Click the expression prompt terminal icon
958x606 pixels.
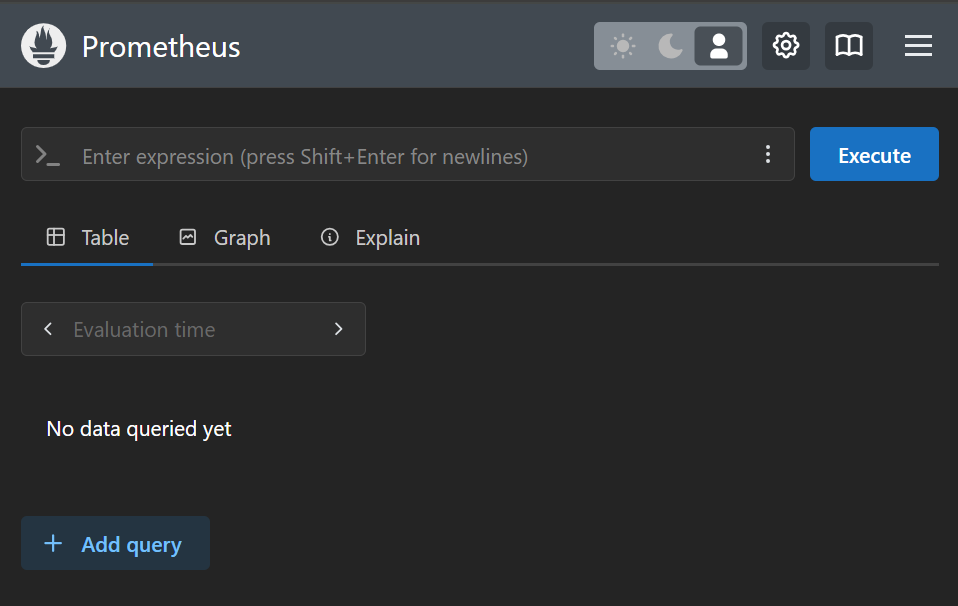click(x=48, y=156)
